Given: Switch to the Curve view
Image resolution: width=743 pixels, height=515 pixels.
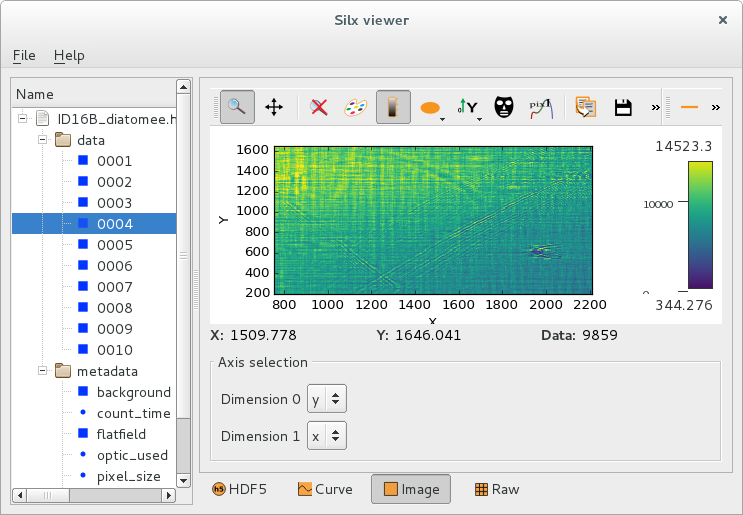Looking at the screenshot, I should point(325,489).
